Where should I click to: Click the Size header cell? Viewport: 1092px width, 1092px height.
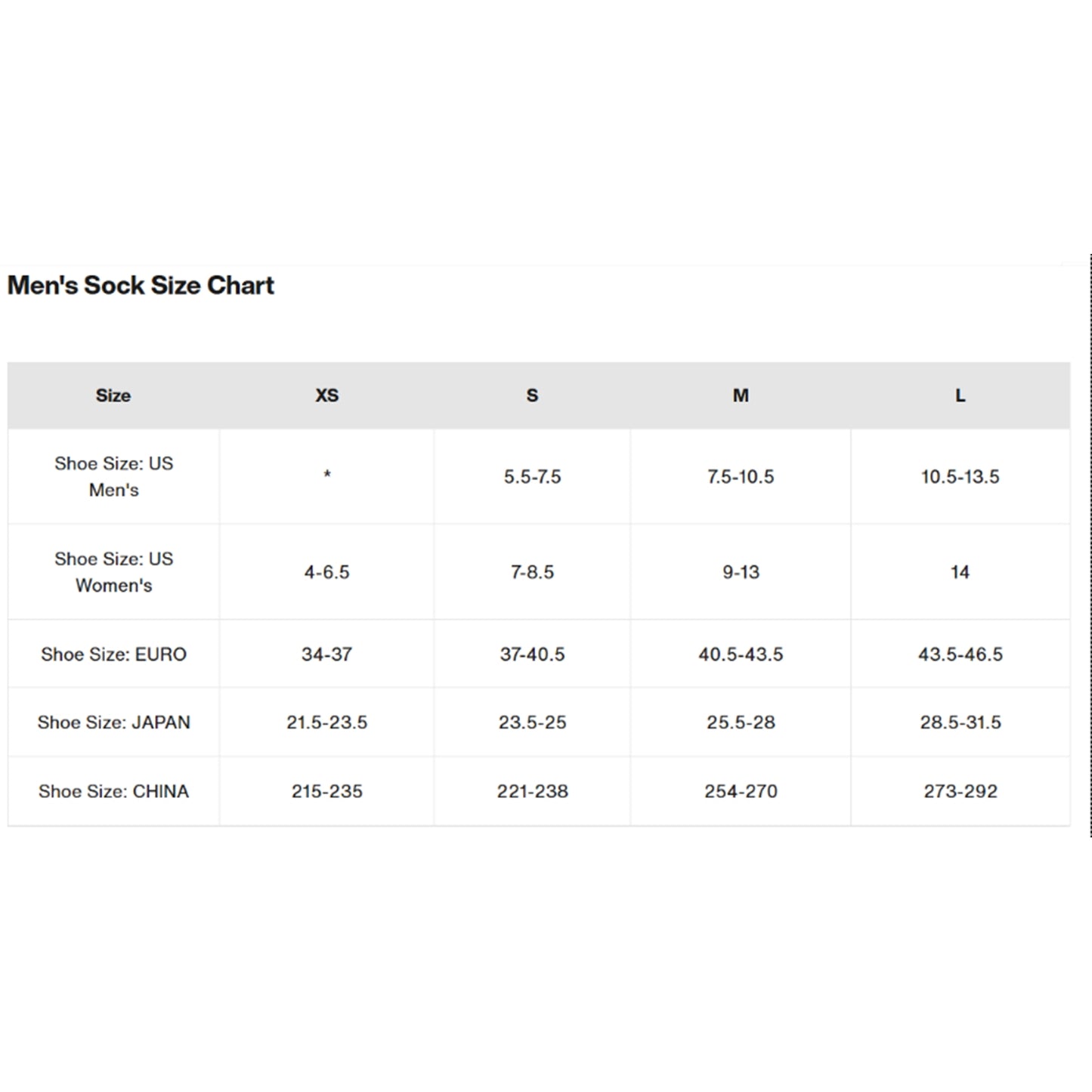(x=113, y=395)
